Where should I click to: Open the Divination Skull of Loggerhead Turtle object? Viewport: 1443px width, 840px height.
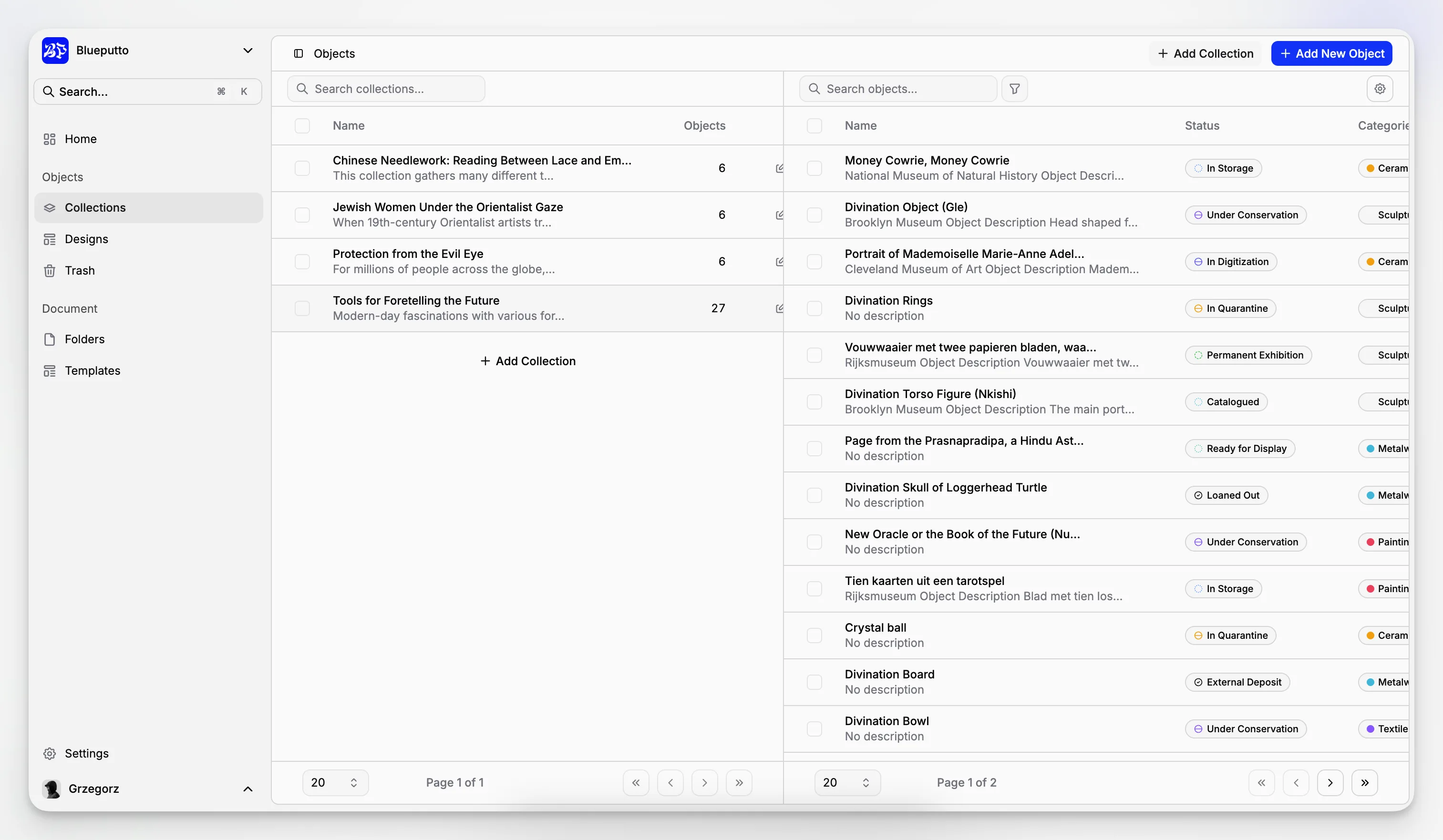[946, 488]
